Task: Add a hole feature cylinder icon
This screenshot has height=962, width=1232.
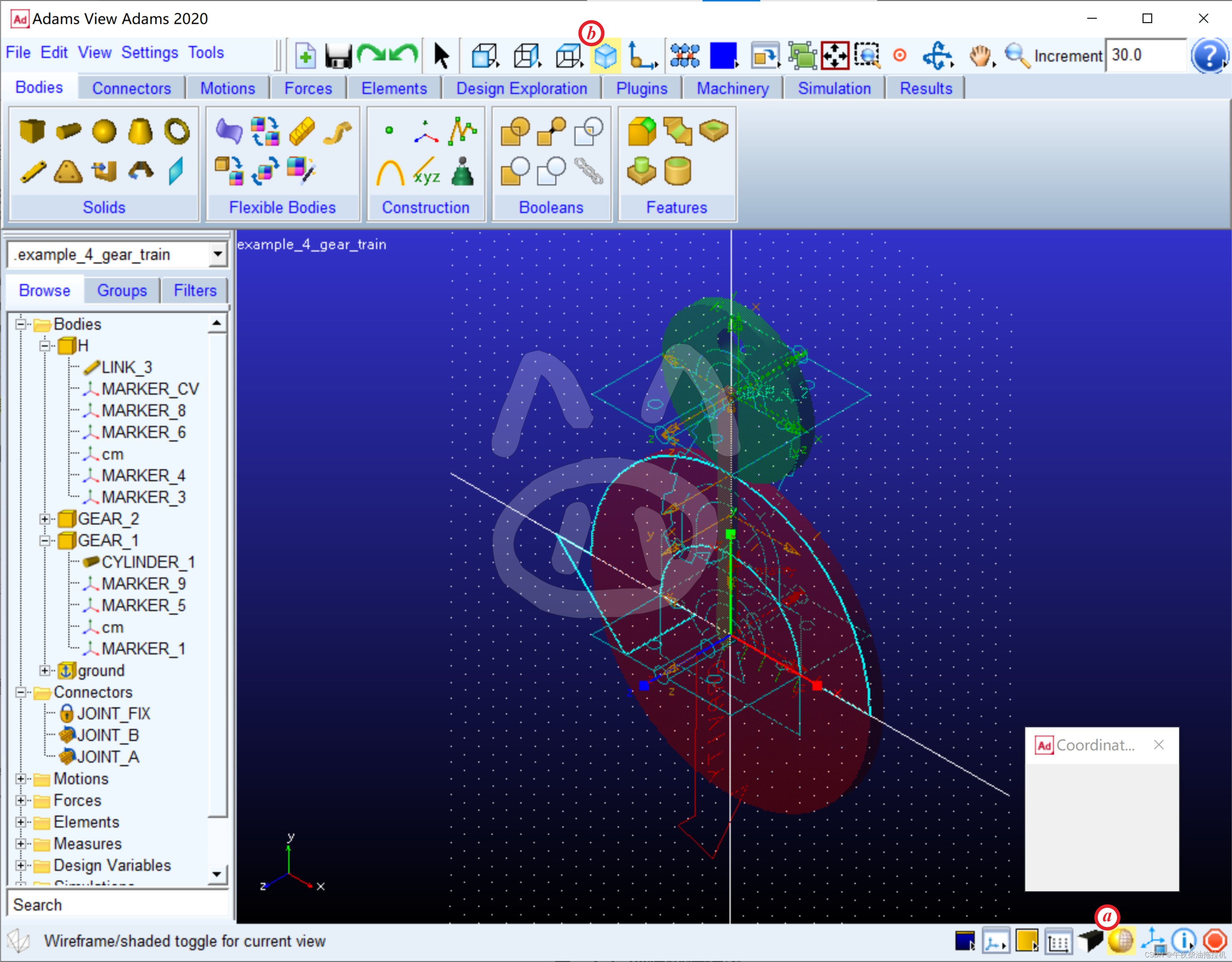Action: coord(677,172)
